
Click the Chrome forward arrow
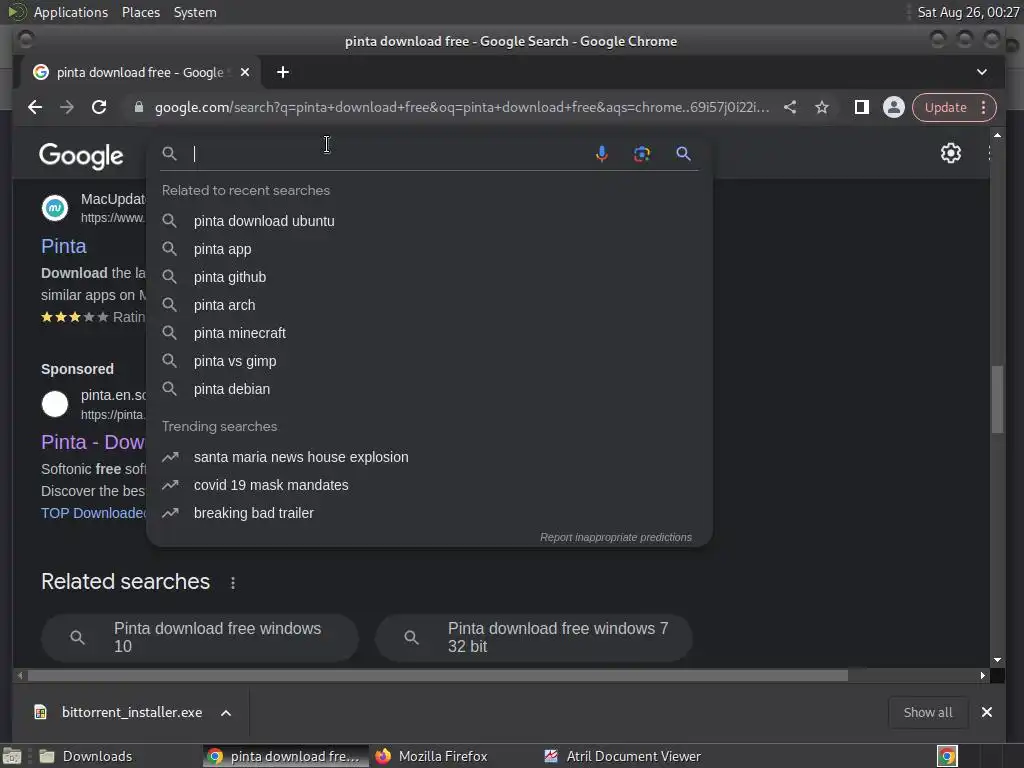(x=67, y=107)
